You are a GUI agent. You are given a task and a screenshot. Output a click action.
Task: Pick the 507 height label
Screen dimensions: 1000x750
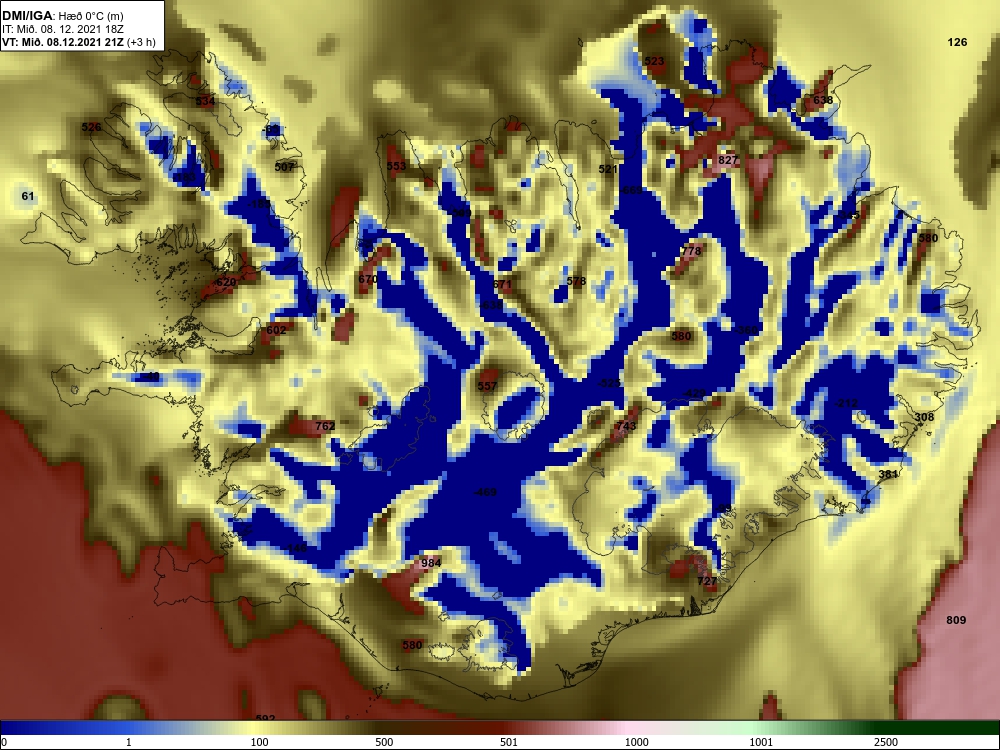284,167
